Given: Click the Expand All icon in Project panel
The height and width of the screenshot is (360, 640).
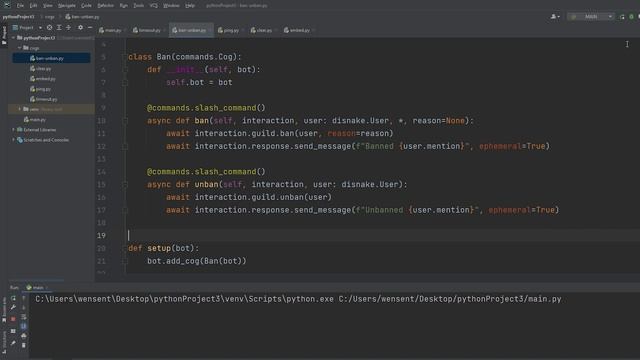Looking at the screenshot, I should coord(59,28).
